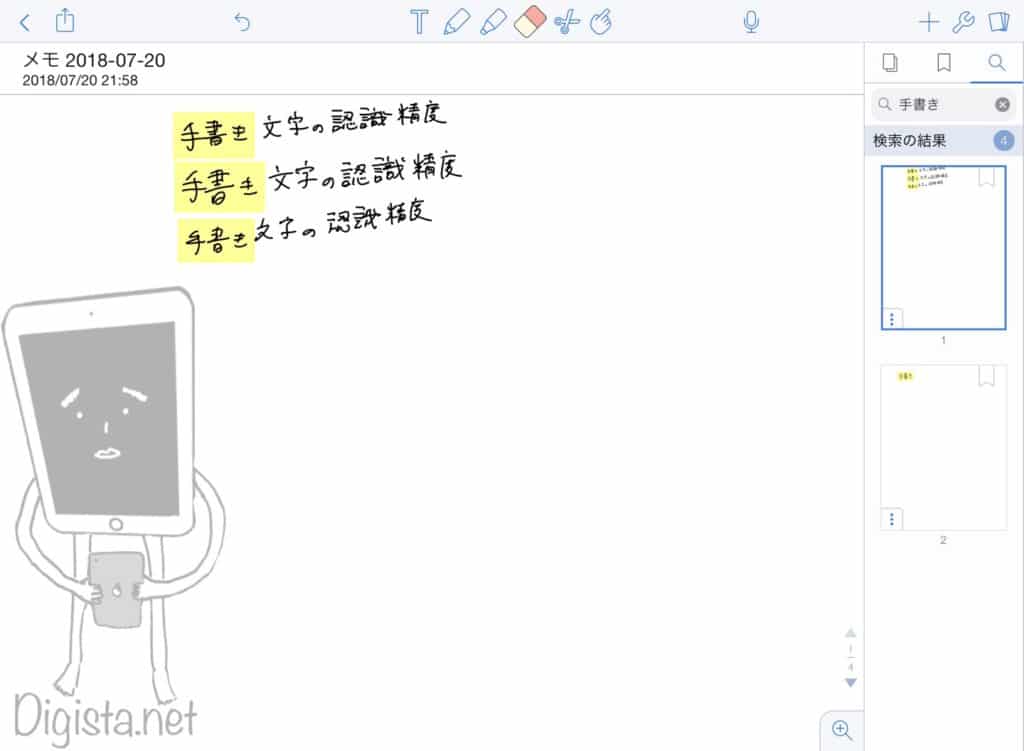
Task: Switch to the pages tab
Action: (x=890, y=63)
